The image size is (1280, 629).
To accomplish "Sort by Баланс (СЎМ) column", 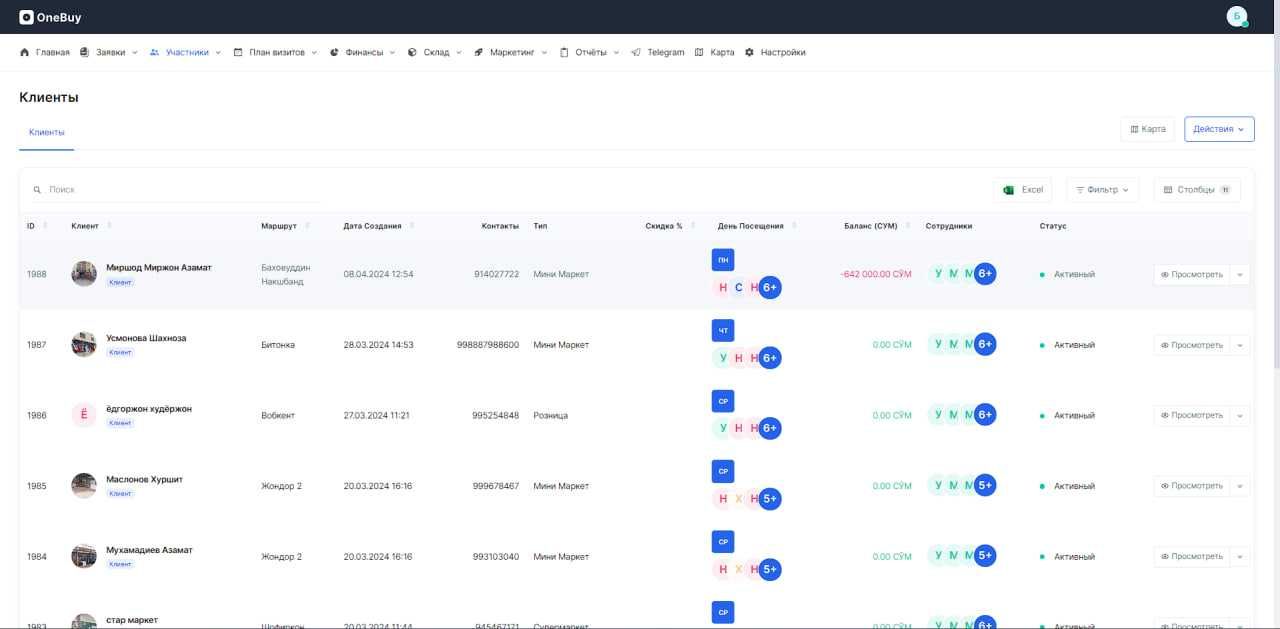I will (876, 226).
